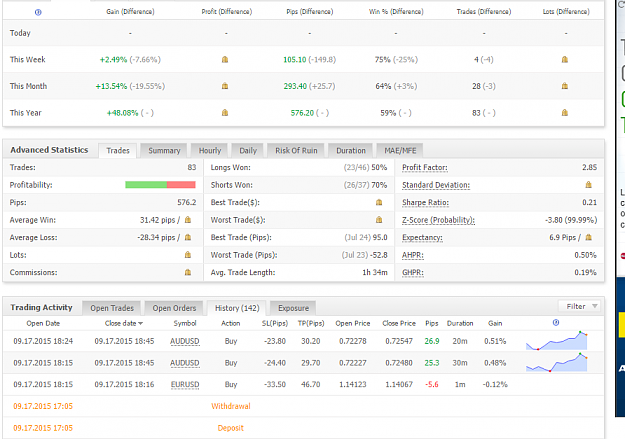Viewport: 625px width, 439px height.
Task: Click the lock icon next to Standard Deviation
Action: 588,185
